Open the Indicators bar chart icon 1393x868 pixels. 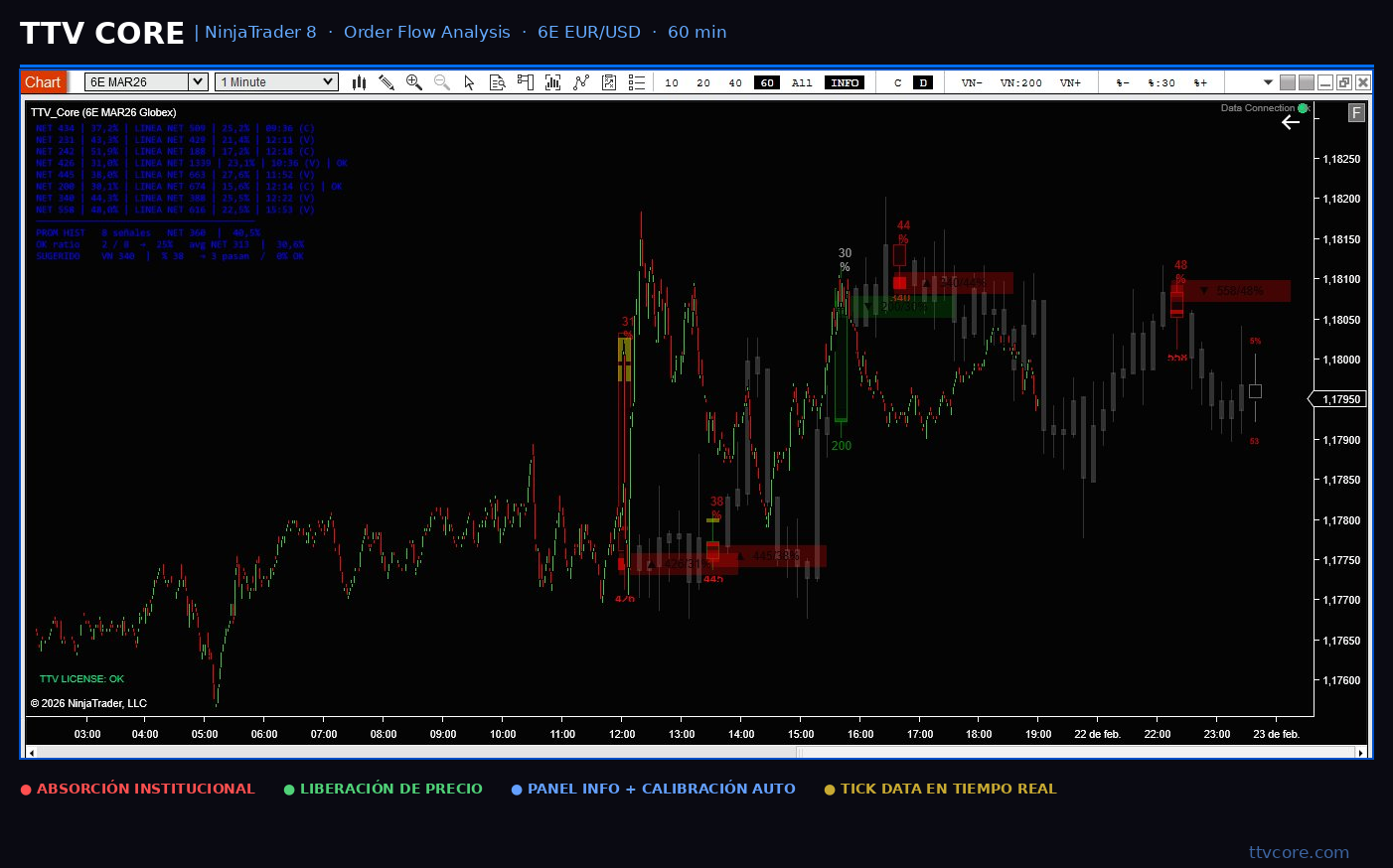tap(553, 82)
